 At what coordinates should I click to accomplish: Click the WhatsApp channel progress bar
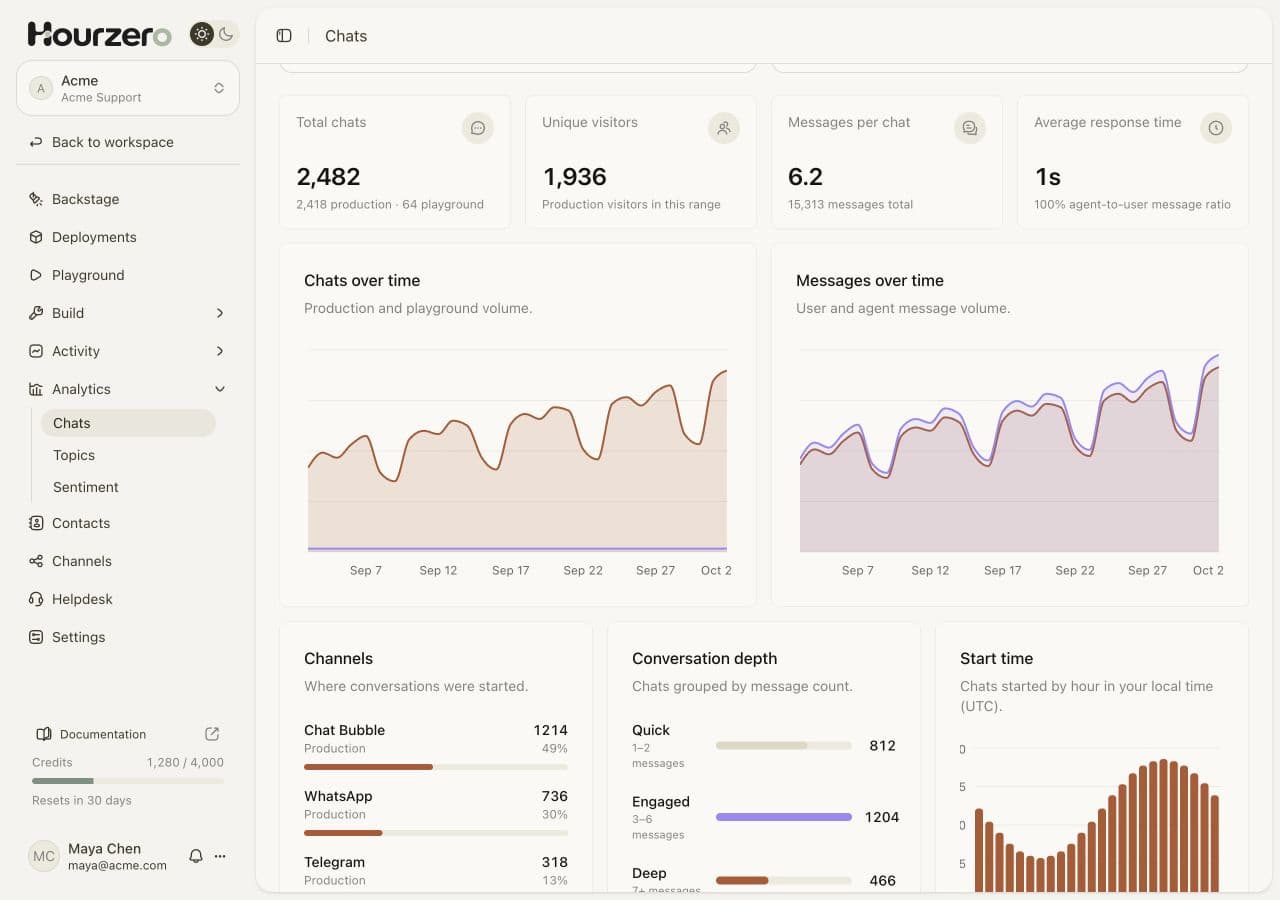point(436,833)
